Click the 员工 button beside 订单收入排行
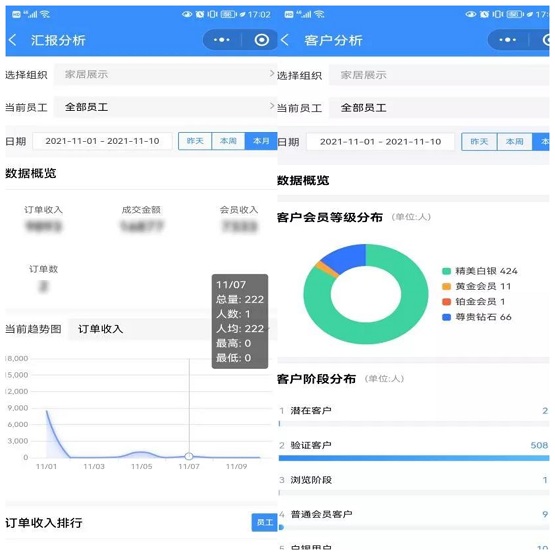 point(264,522)
